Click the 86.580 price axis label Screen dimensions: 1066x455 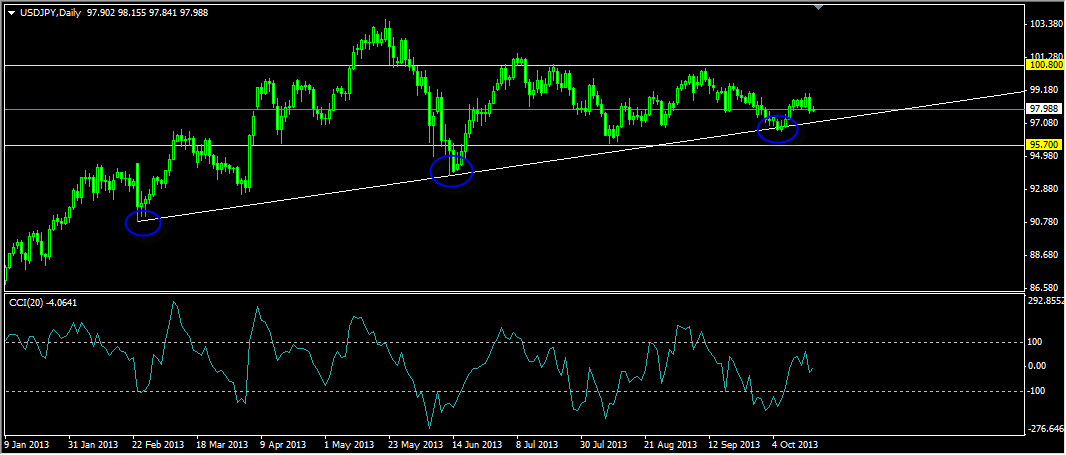tap(1046, 288)
